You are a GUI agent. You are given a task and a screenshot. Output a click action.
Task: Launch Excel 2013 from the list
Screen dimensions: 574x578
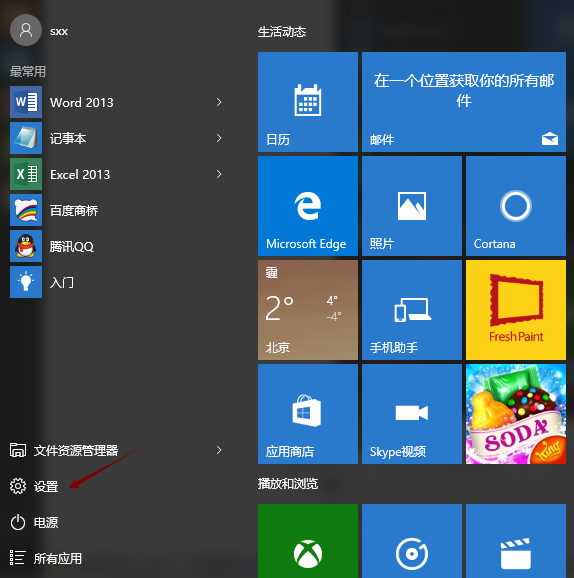click(x=117, y=174)
